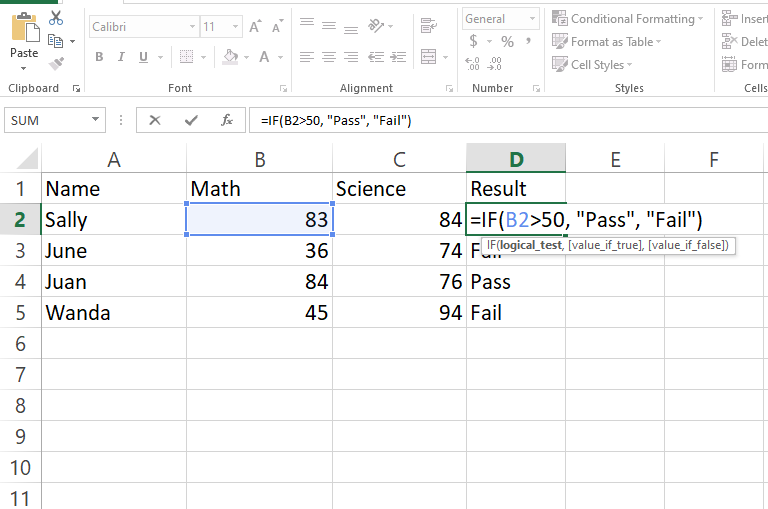Screen dimensions: 768x509
Task: Click the Math value 36 cell
Action: [x=260, y=251]
